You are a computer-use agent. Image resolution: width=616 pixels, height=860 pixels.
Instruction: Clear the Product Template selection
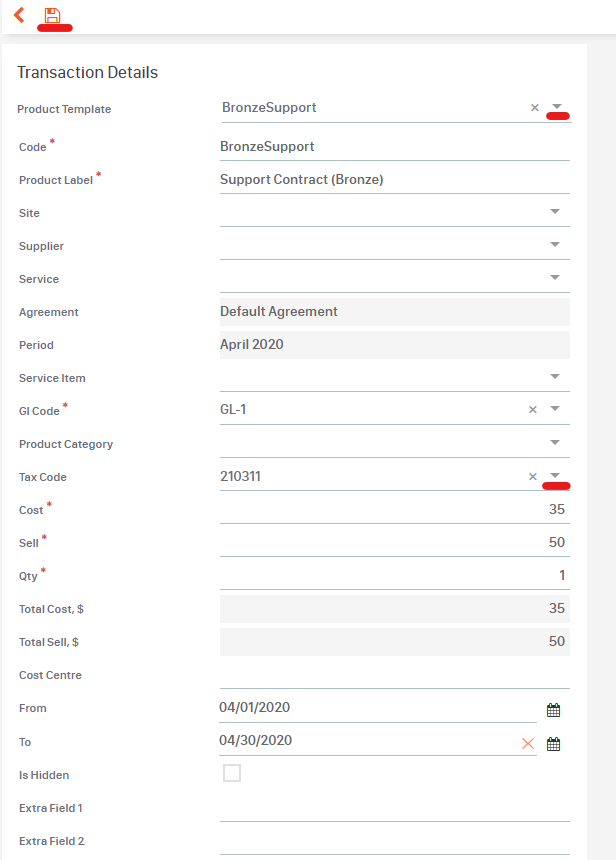point(535,108)
